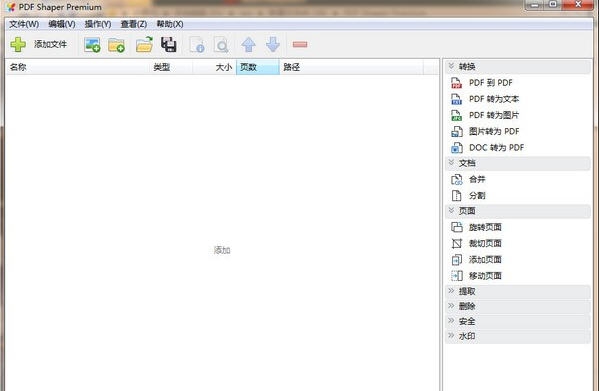This screenshot has width=600, height=391.
Task: Click the DOC 转为 PDF icon
Action: (x=457, y=148)
